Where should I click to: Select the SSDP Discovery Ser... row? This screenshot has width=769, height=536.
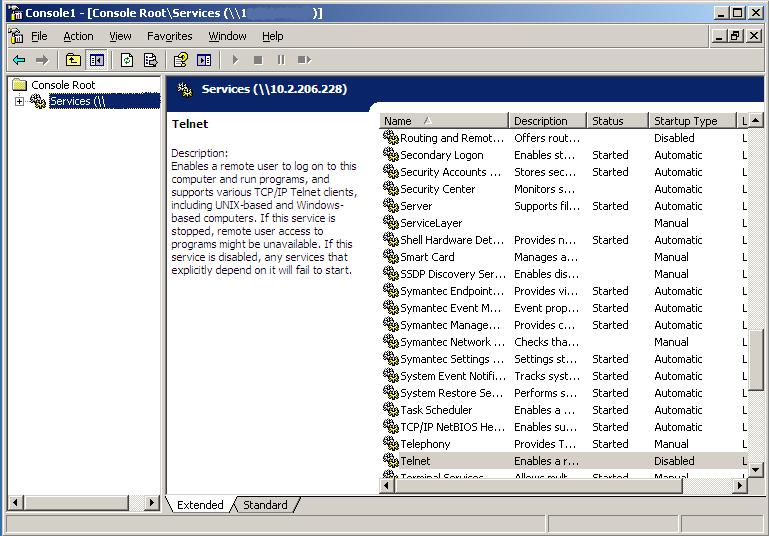563,274
